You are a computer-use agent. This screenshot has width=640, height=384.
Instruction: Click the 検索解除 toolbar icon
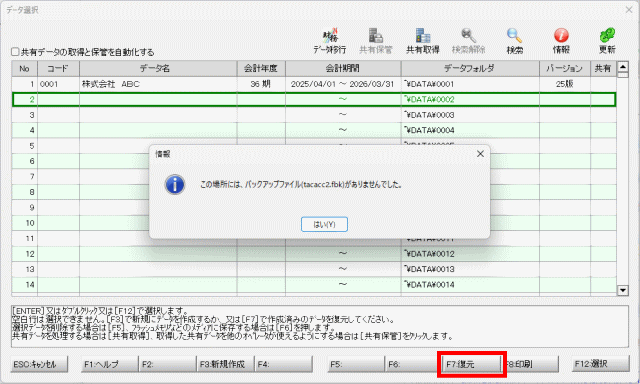[469, 41]
